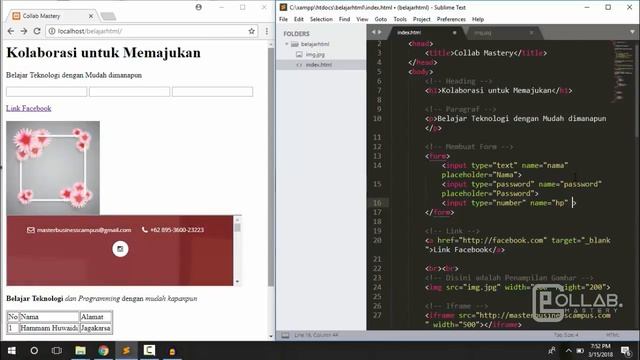Screen dimensions: 640x360
Task: Click the Chrome back arrow
Action: click(x=11, y=31)
